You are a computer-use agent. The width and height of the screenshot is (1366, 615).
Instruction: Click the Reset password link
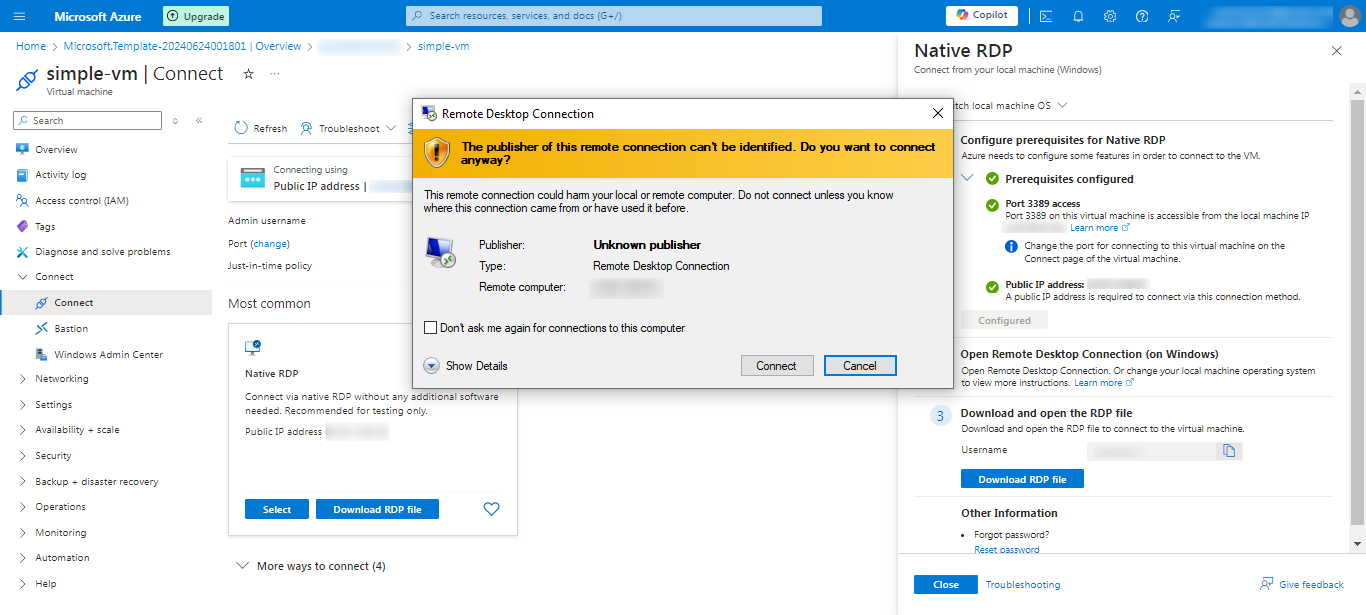pyautogui.click(x=1006, y=549)
